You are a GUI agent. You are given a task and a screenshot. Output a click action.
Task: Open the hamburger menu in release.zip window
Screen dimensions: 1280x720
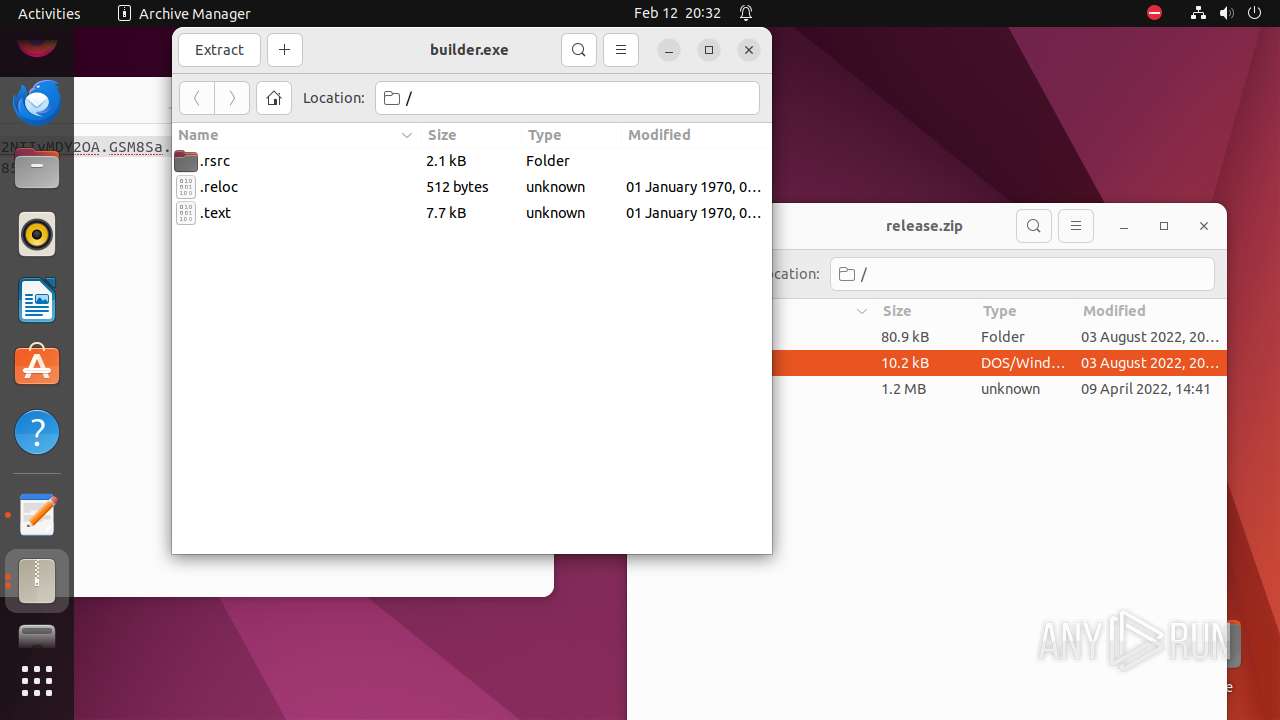[1076, 226]
